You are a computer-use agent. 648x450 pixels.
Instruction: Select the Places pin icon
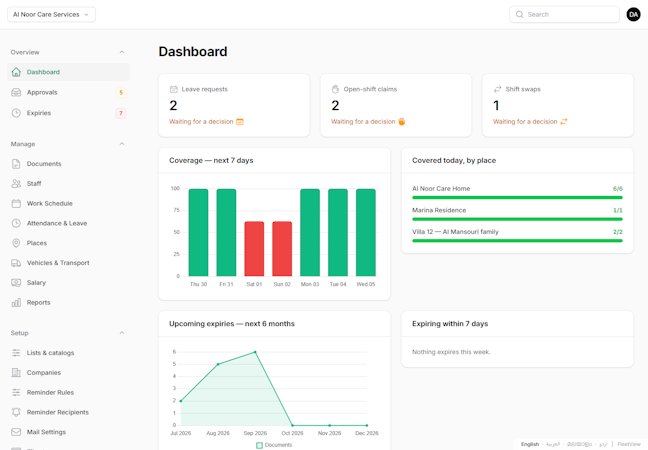coord(16,243)
